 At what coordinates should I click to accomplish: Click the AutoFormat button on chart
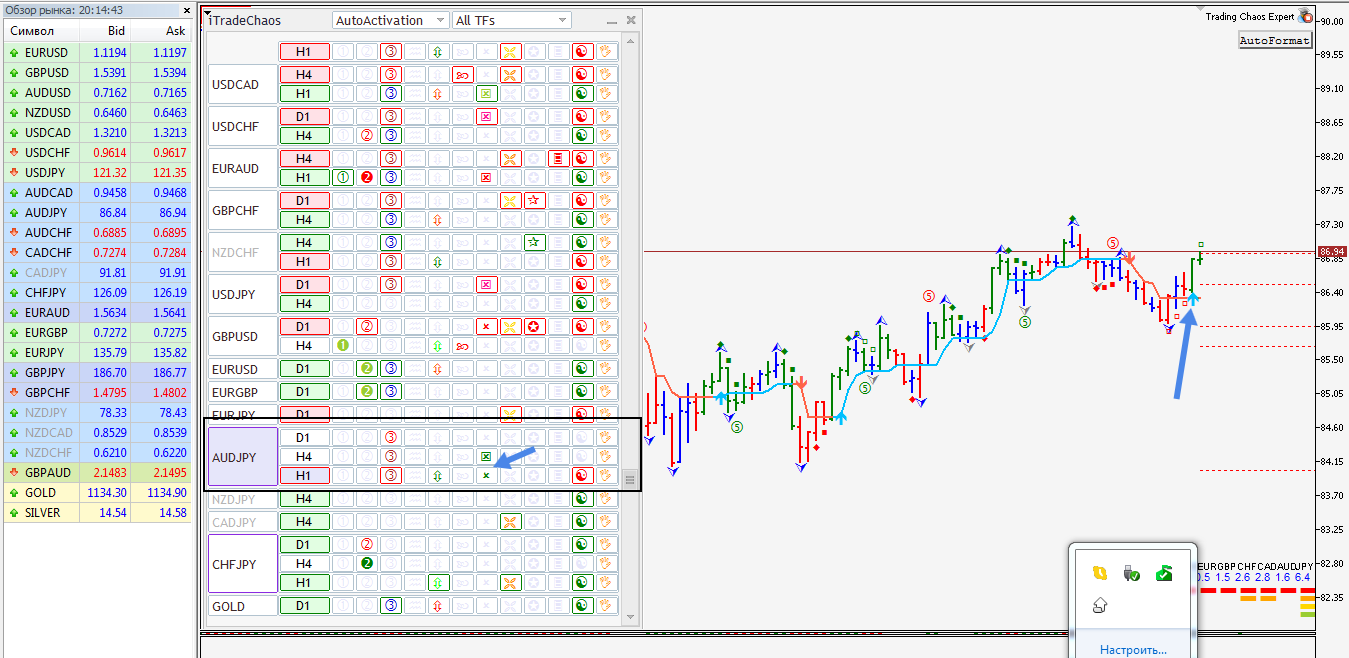(1274, 41)
